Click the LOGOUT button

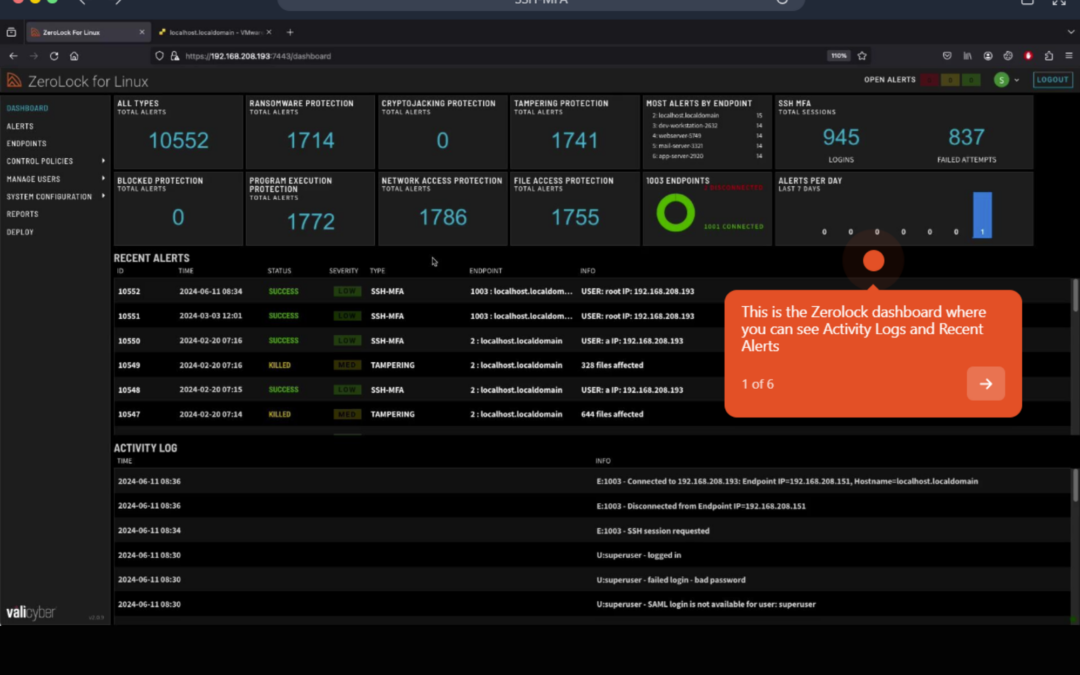point(1052,80)
